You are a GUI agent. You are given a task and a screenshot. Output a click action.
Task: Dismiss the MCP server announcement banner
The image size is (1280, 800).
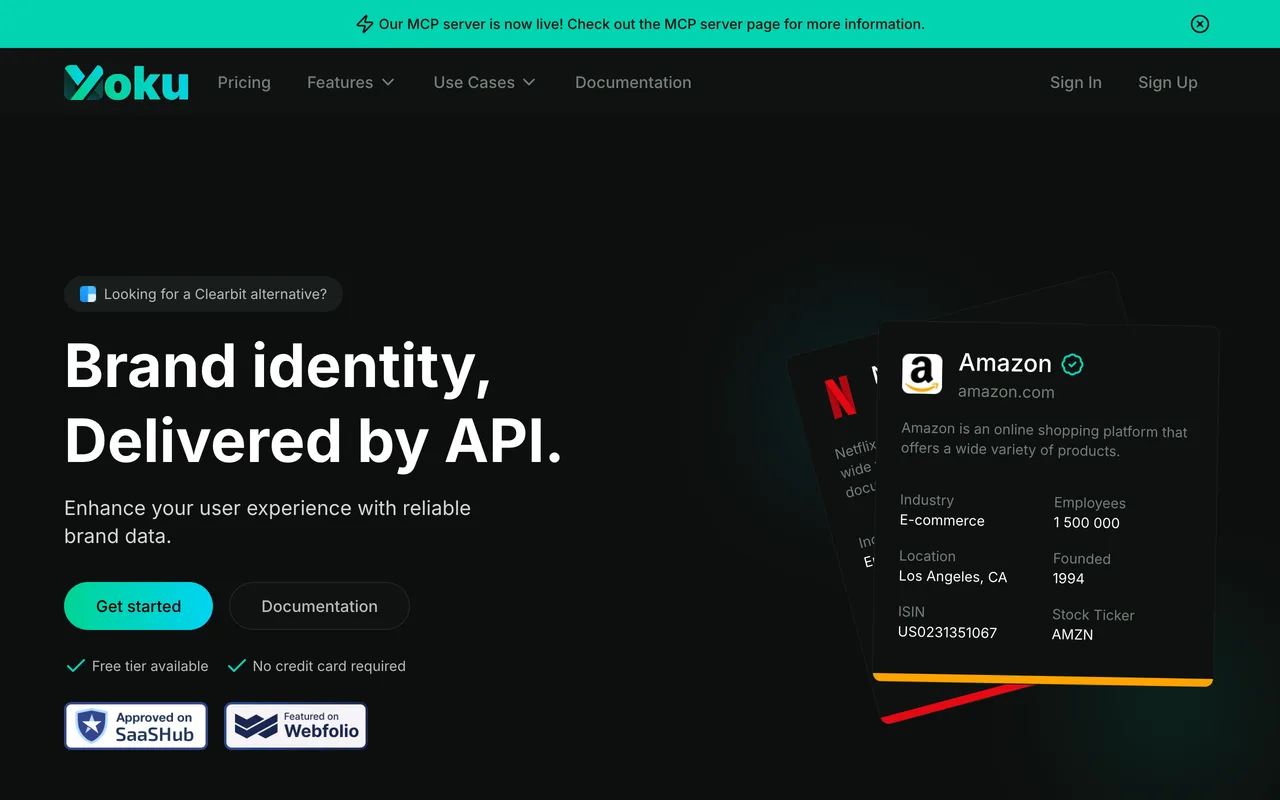1200,24
